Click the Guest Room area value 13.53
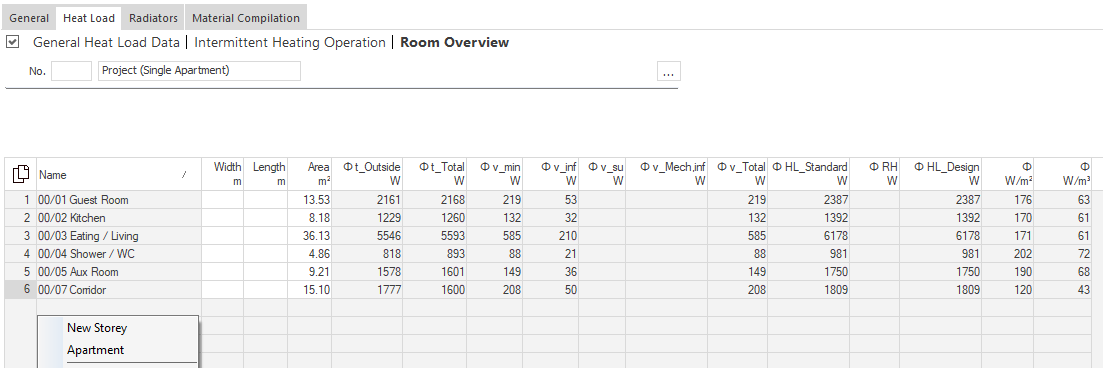 310,200
